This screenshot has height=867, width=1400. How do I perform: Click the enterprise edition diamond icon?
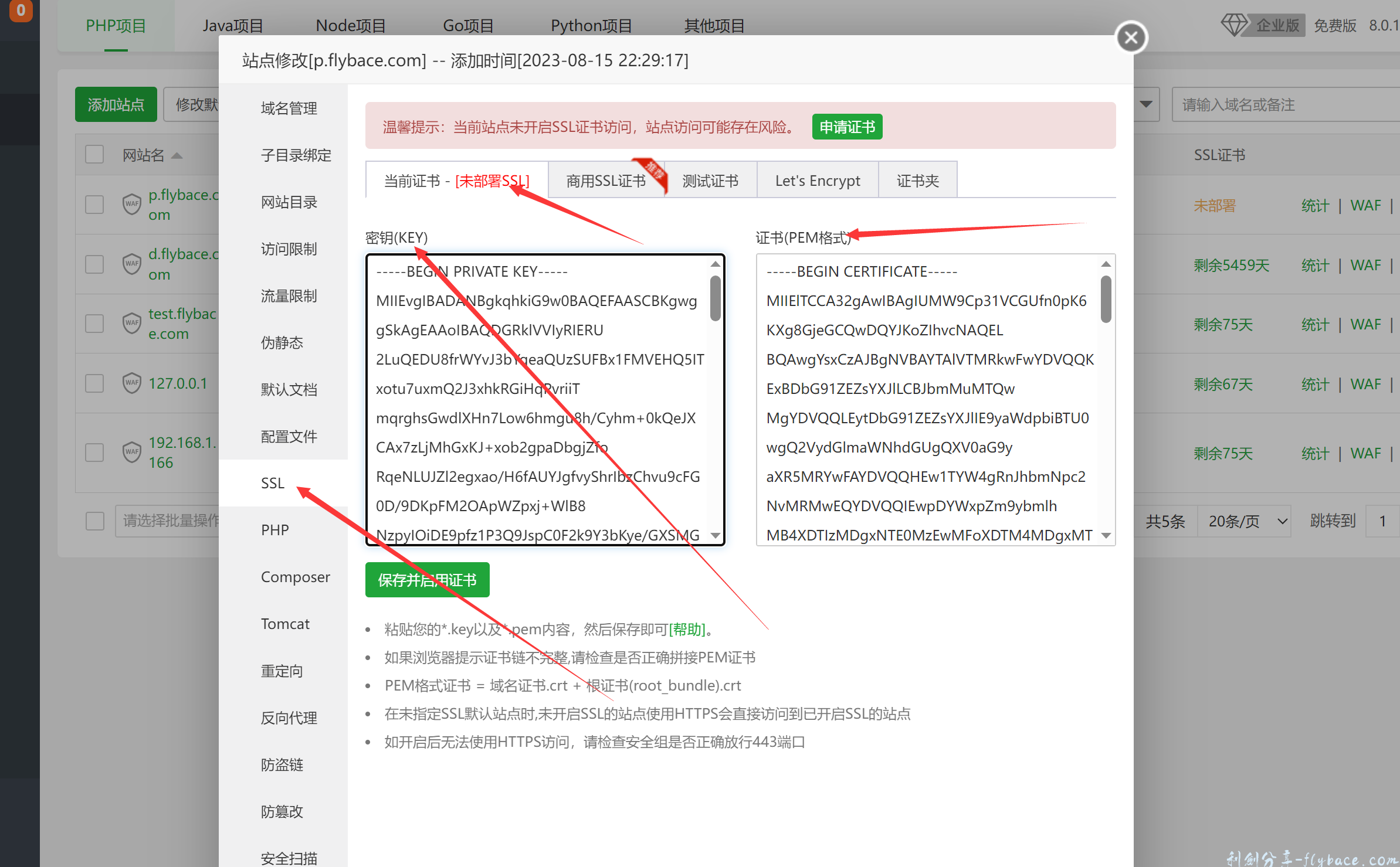pyautogui.click(x=1234, y=25)
